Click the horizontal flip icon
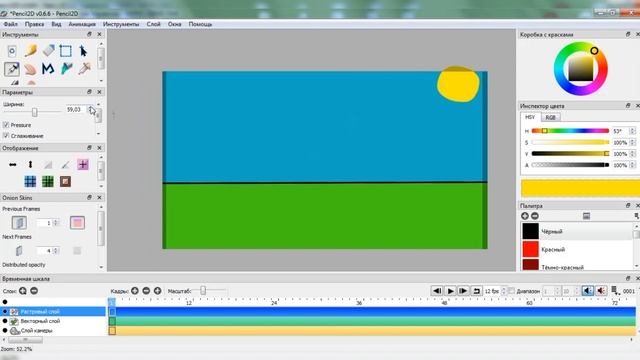640x360 pixels. 13,164
